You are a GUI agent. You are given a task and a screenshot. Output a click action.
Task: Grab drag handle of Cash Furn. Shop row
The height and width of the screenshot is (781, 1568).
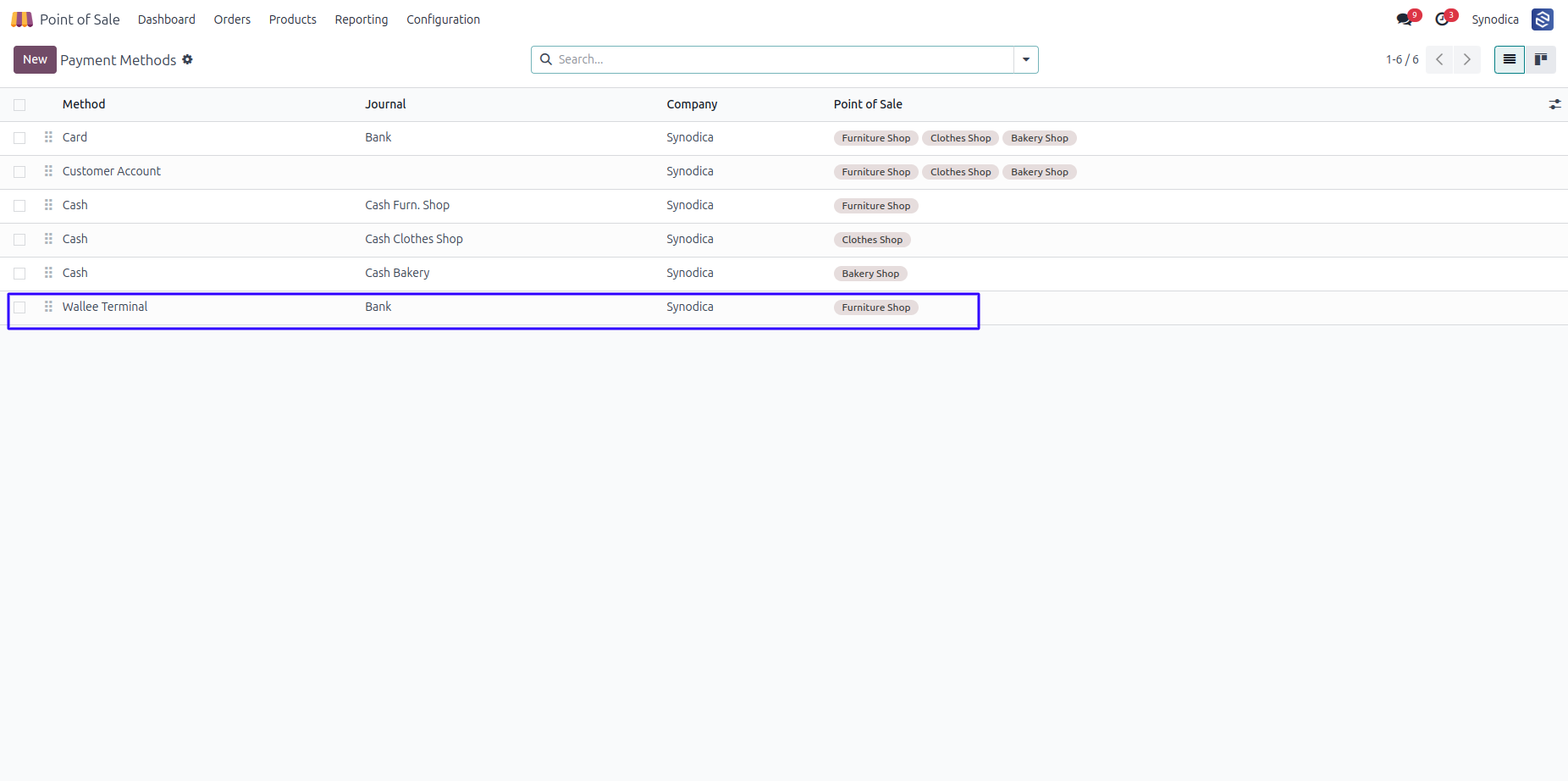point(48,205)
